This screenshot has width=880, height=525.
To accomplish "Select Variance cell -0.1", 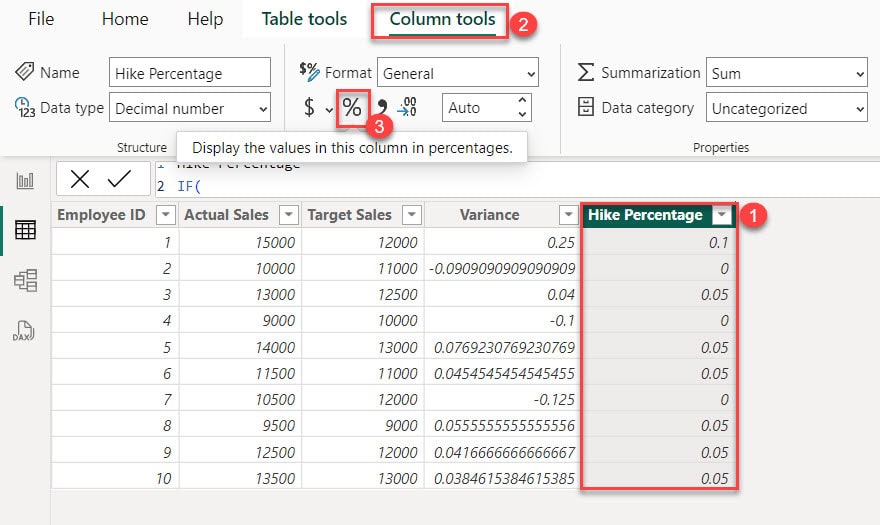I will (503, 321).
